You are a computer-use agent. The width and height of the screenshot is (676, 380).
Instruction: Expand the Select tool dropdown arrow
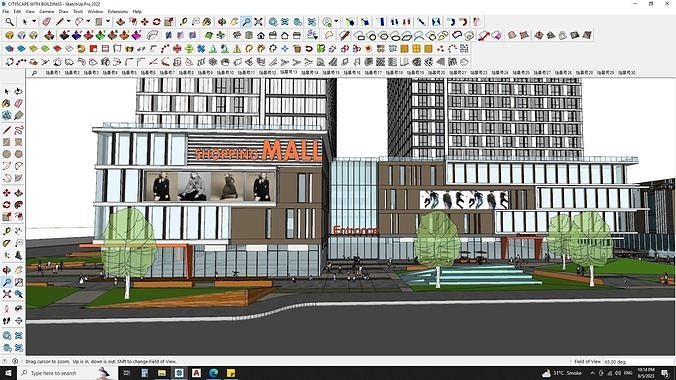[x=34, y=22]
